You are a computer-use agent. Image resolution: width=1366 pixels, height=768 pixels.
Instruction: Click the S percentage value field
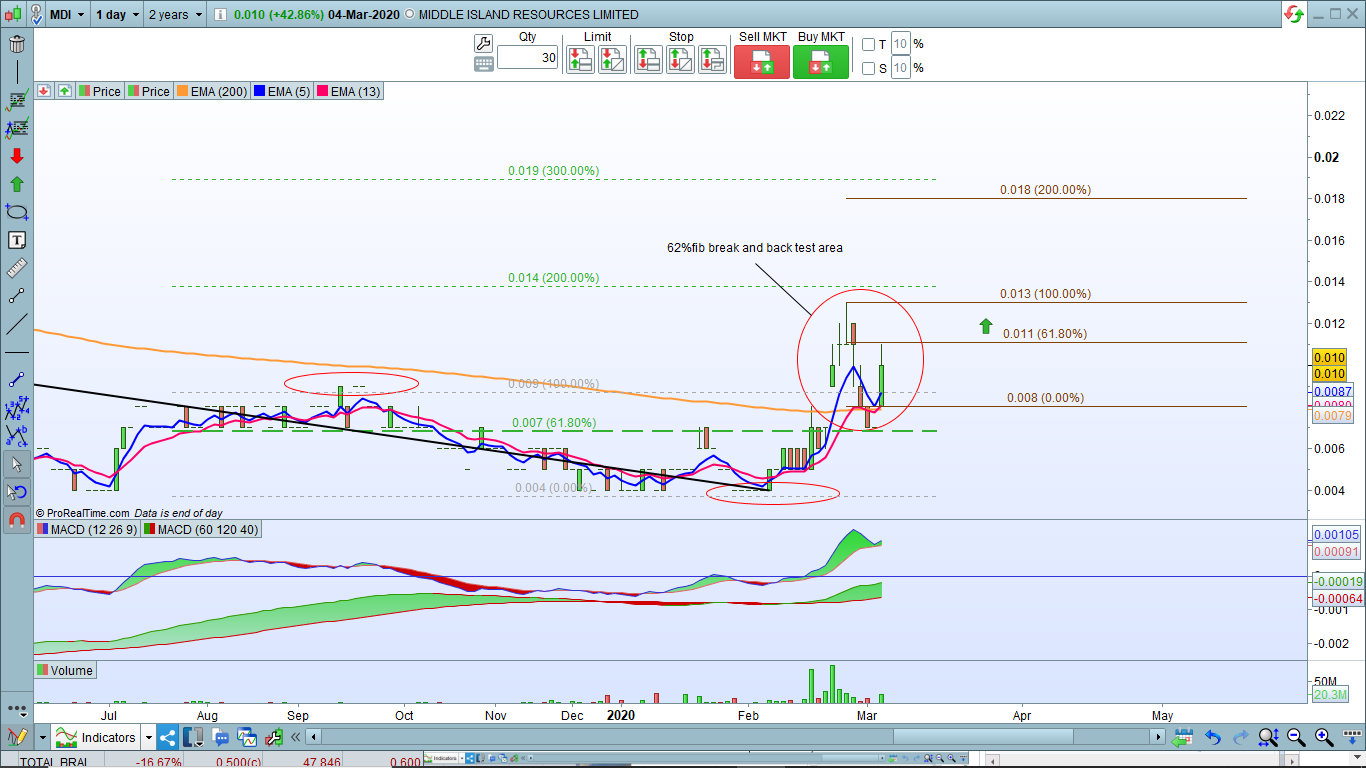point(901,68)
